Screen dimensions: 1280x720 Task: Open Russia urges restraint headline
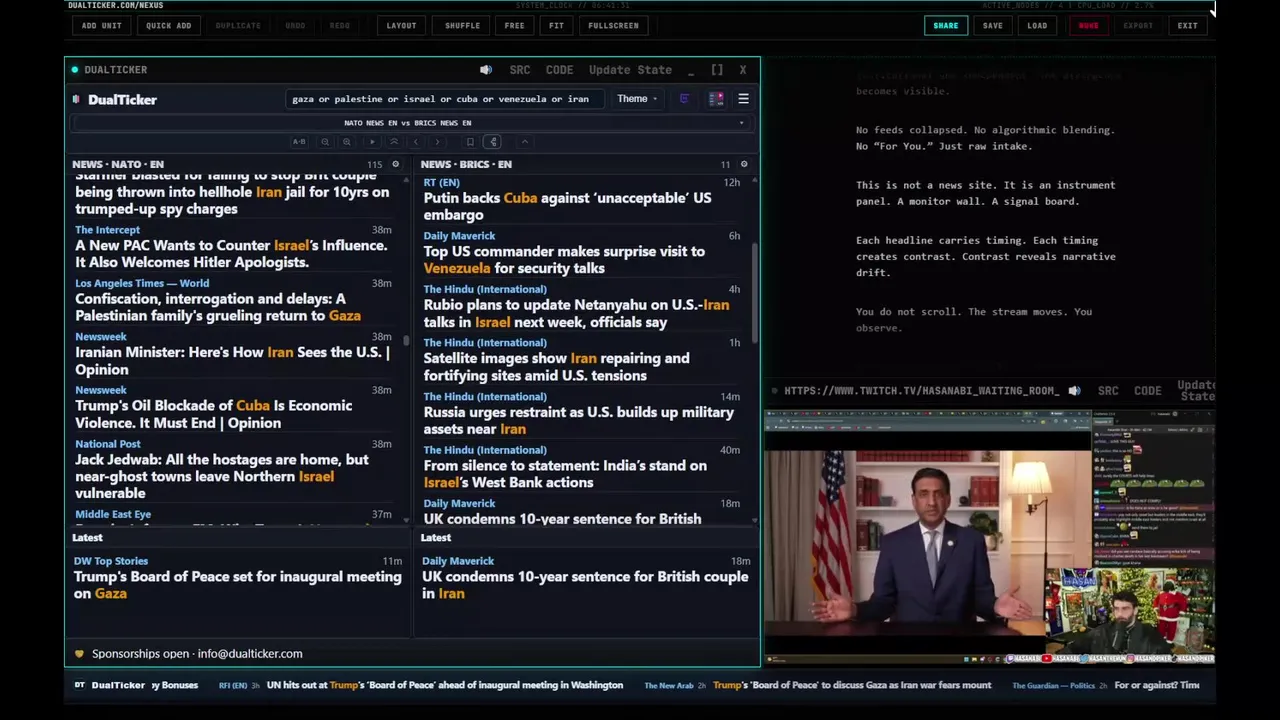[x=578, y=421]
